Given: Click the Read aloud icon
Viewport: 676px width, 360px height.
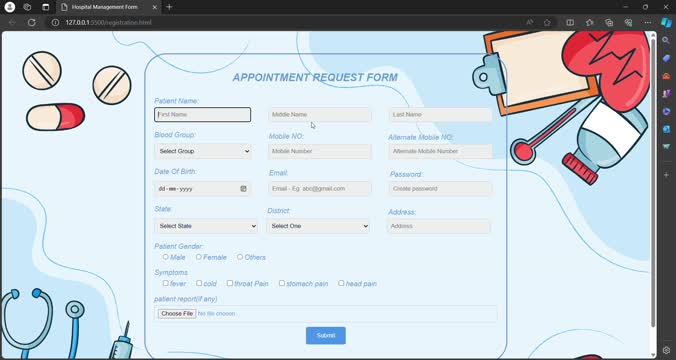Looking at the screenshot, I should pyautogui.click(x=529, y=22).
